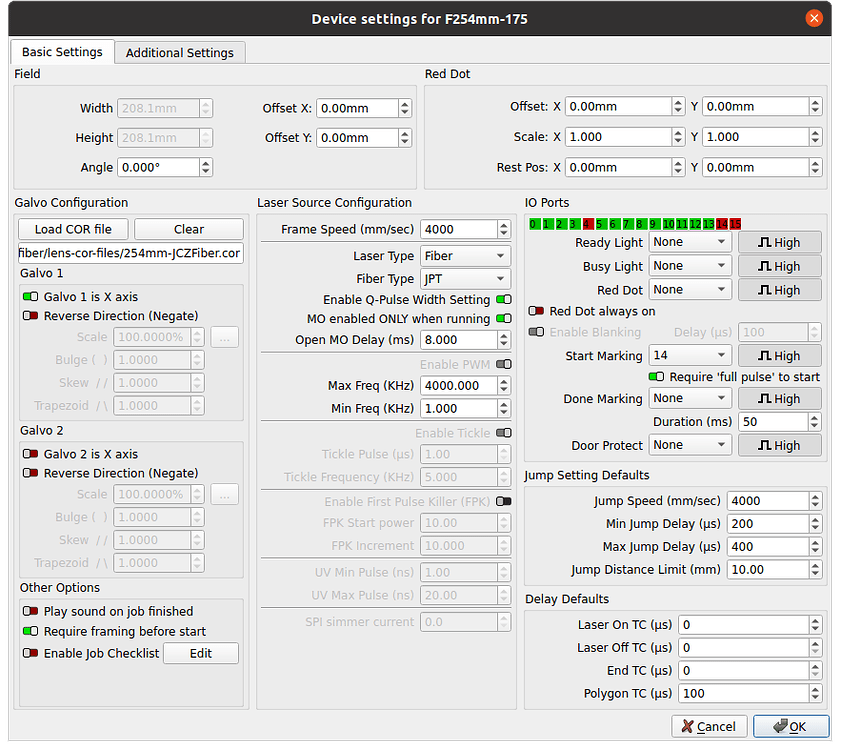Select the Basic Settings tab

(x=61, y=52)
